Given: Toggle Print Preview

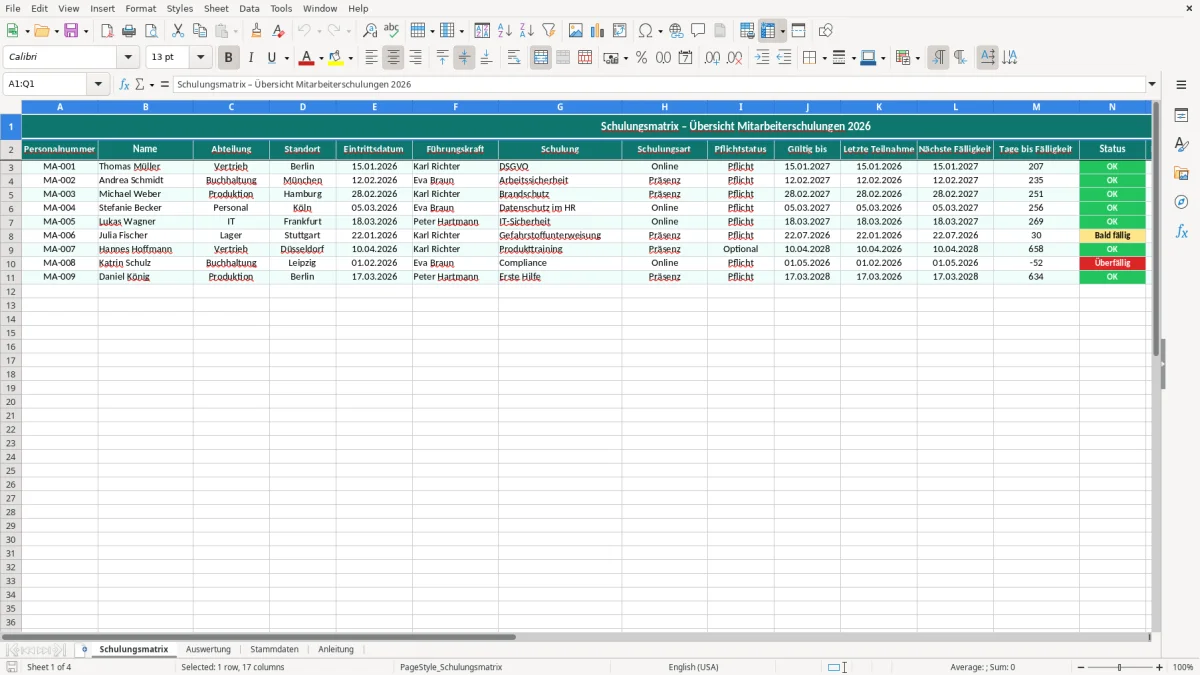Looking at the screenshot, I should pyautogui.click(x=151, y=31).
